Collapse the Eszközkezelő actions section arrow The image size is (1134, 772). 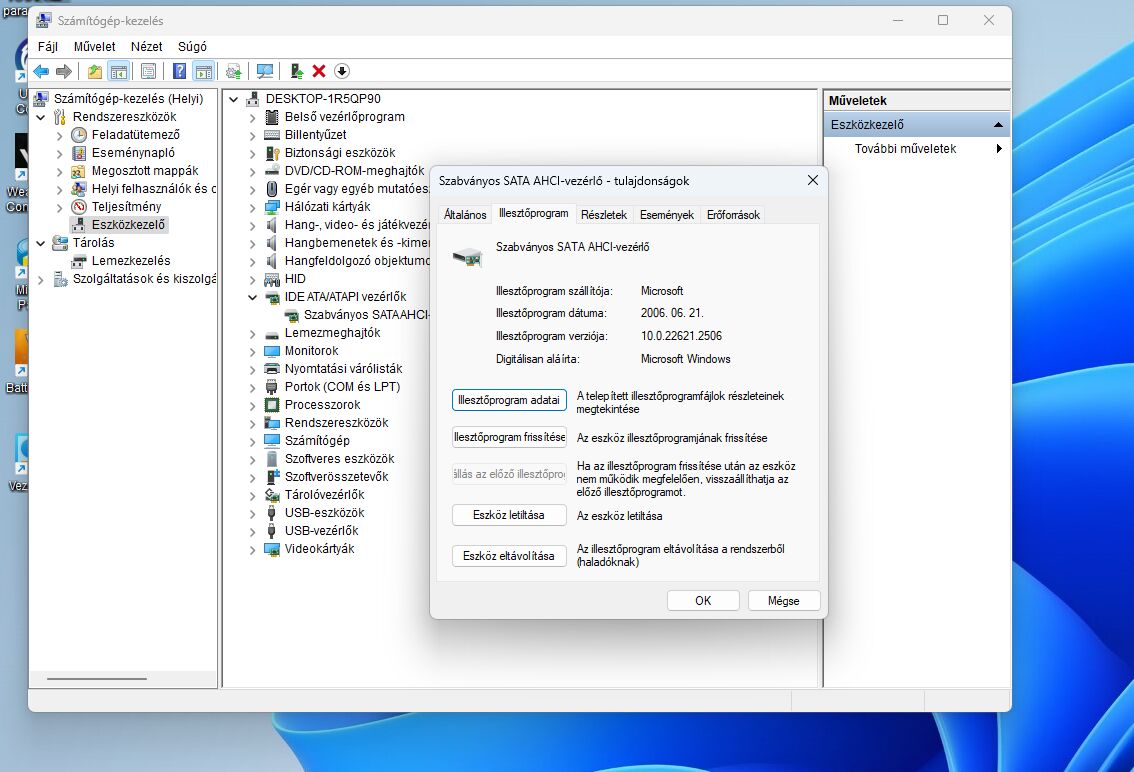click(x=998, y=124)
